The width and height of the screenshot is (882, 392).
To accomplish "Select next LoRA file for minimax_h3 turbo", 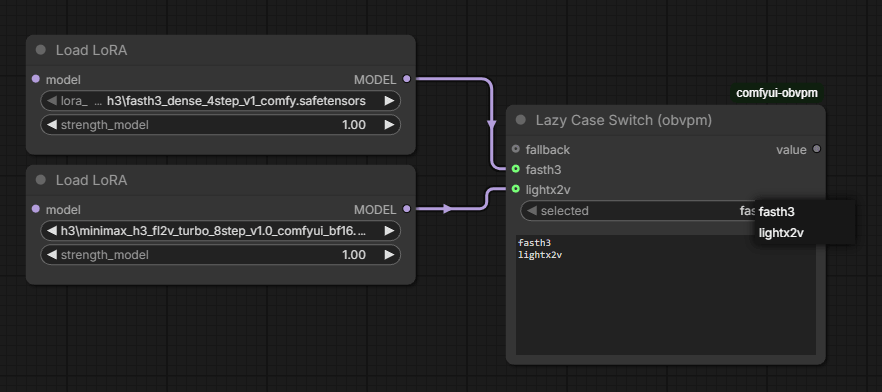I will [389, 231].
